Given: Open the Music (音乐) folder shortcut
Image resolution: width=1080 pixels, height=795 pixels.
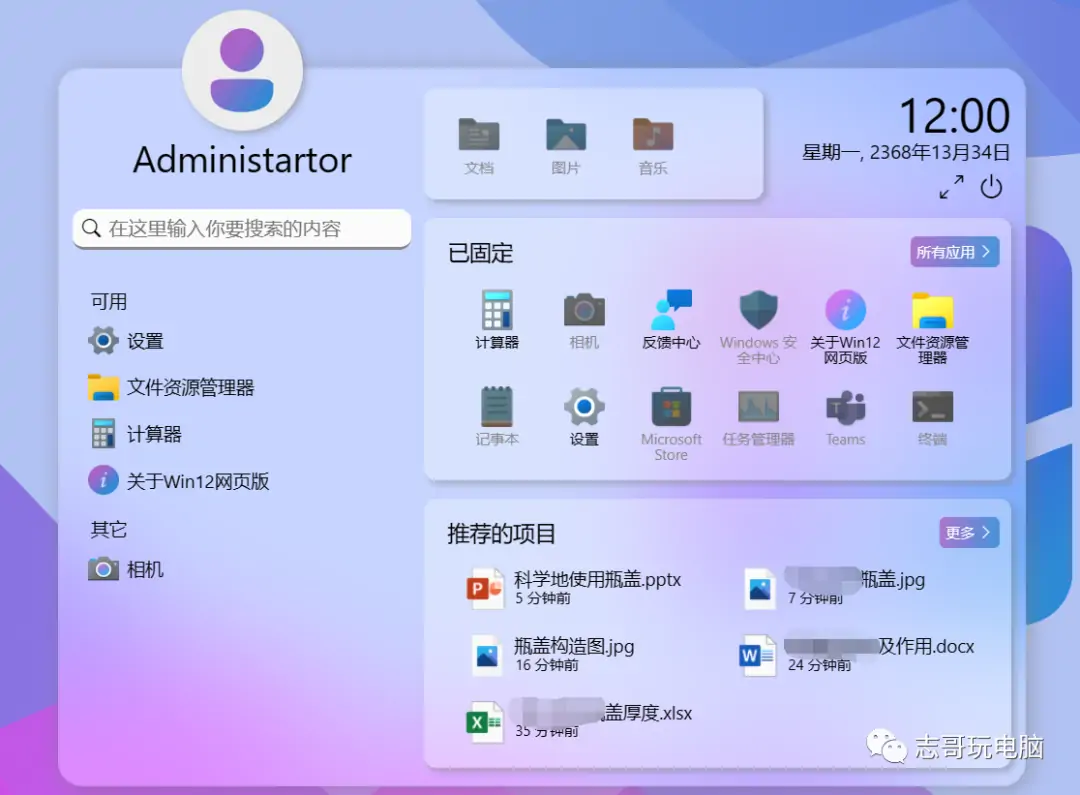Looking at the screenshot, I should [653, 145].
